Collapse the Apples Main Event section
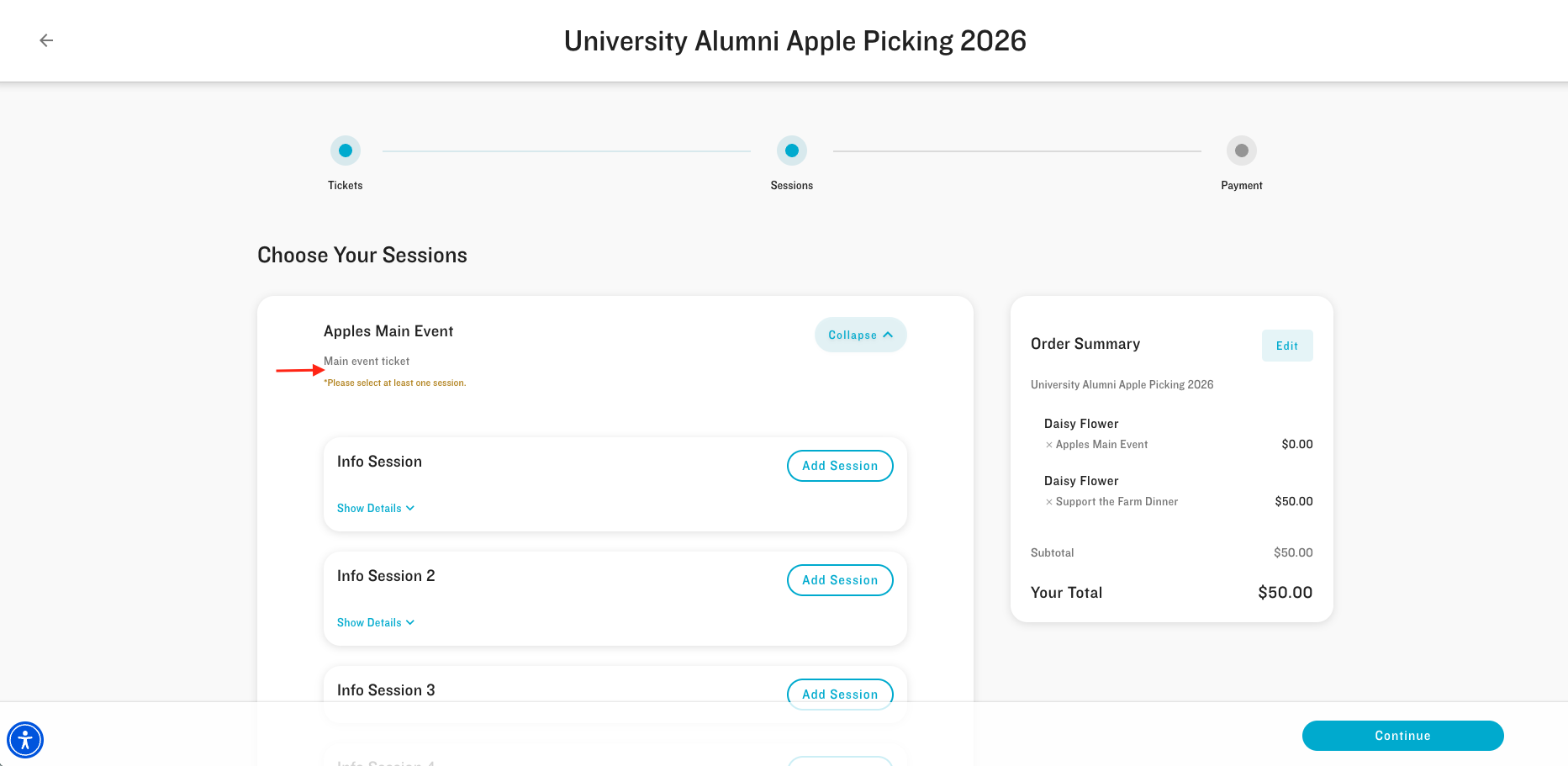Viewport: 1568px width, 766px height. [860, 335]
